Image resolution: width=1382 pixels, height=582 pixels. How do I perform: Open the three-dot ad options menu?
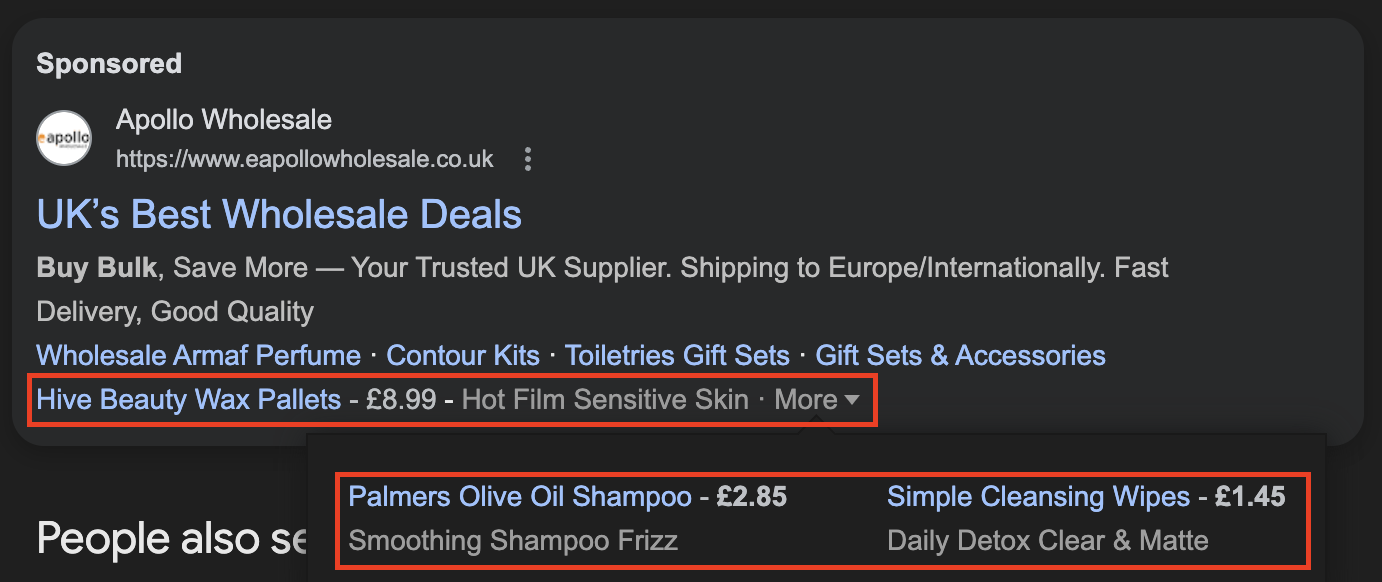coord(529,159)
